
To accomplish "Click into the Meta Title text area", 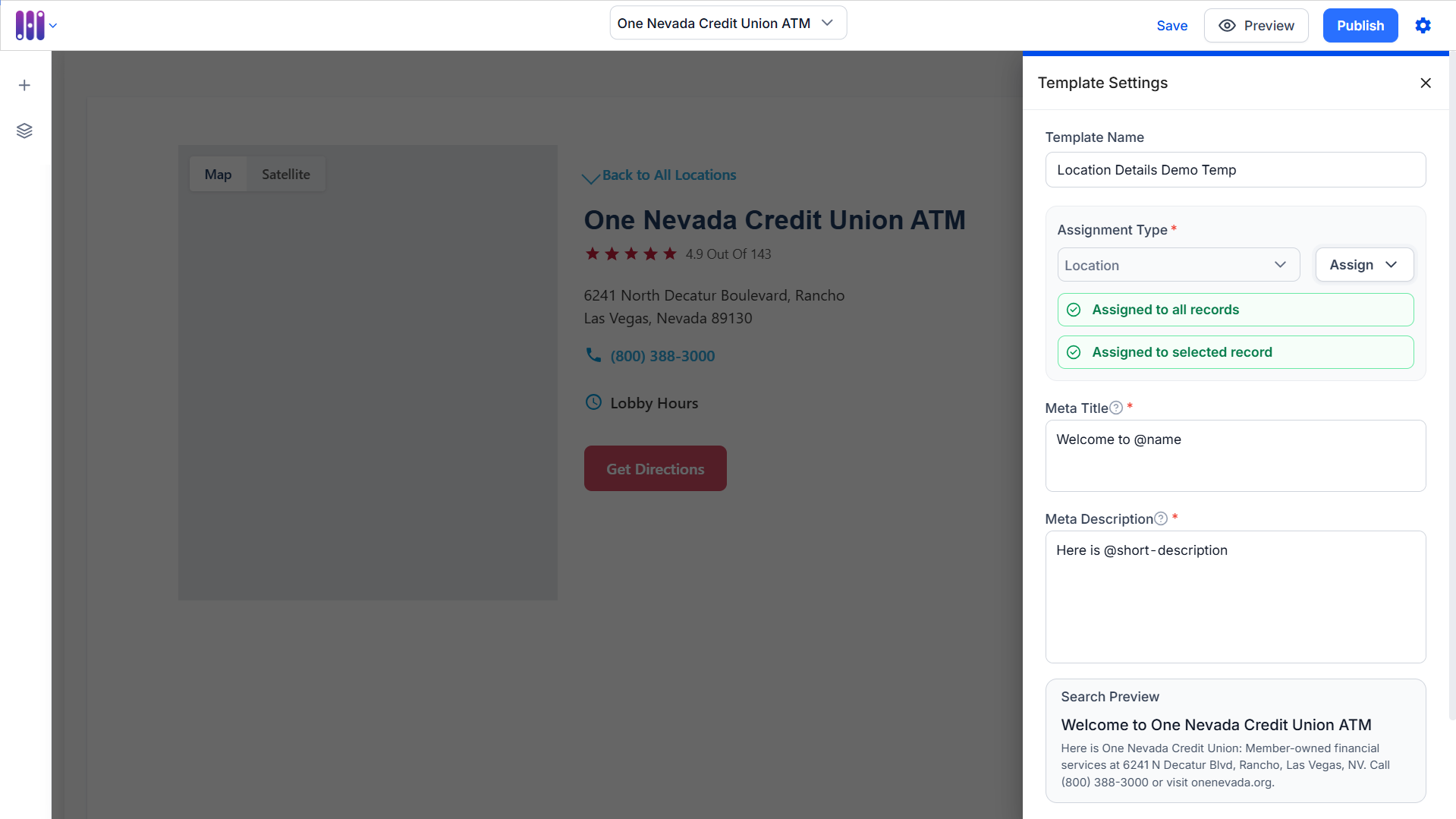I will click(1235, 455).
